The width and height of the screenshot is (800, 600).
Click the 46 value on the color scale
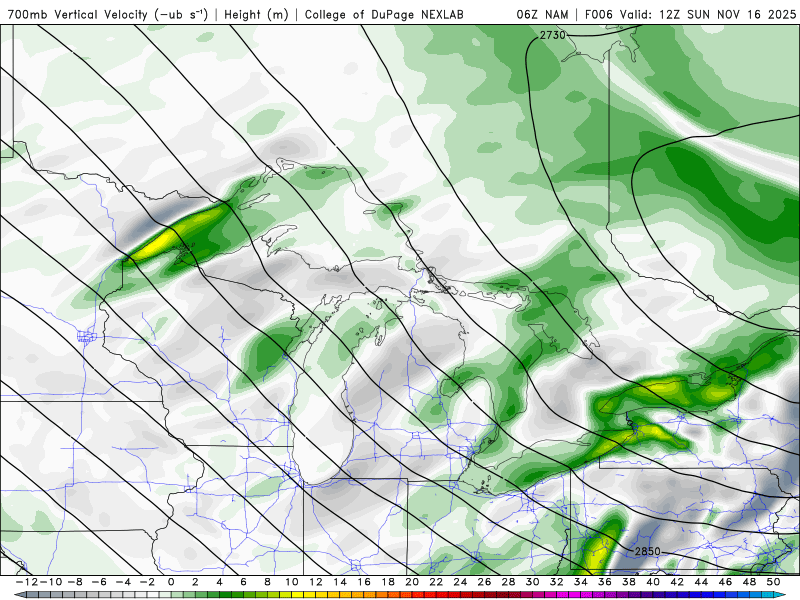(x=725, y=582)
